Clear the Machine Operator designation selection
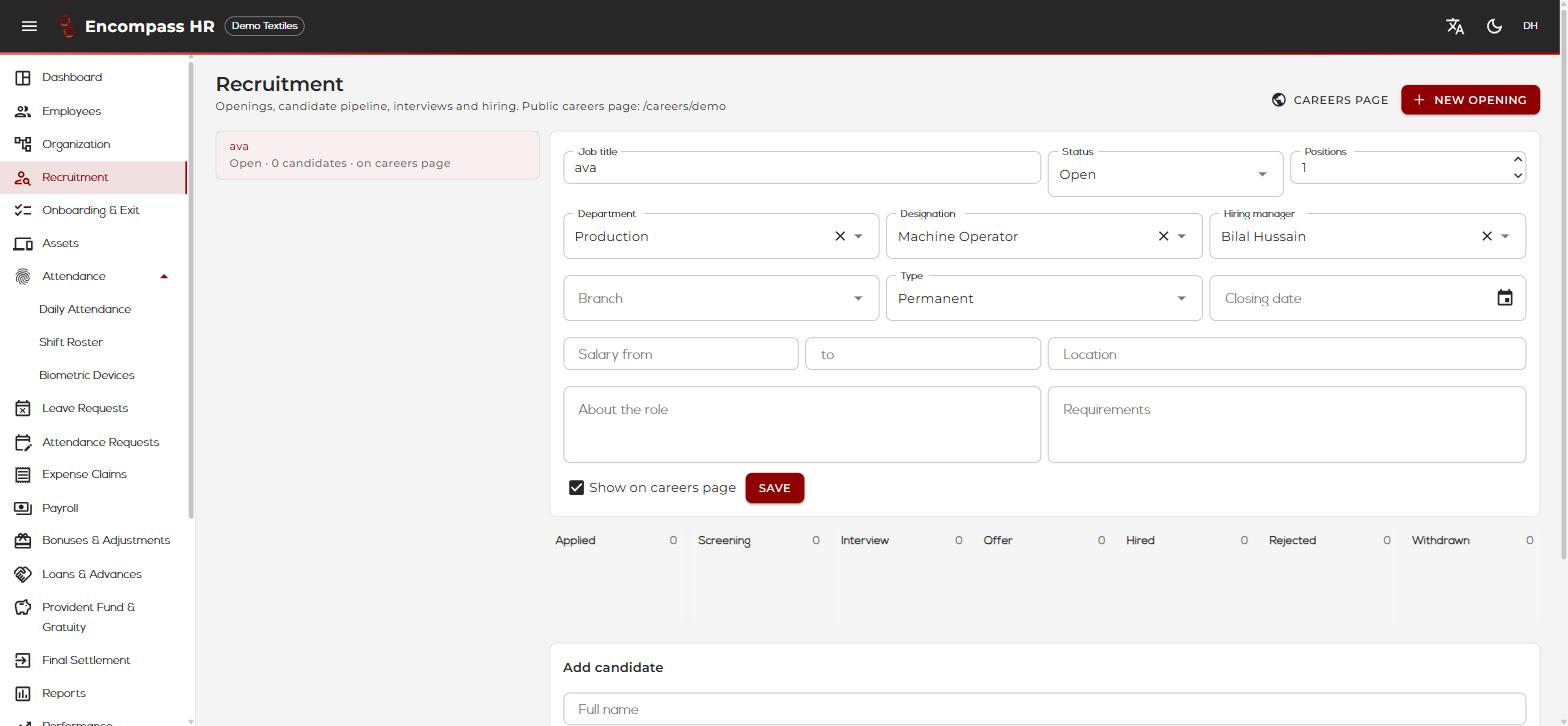 pos(1163,236)
